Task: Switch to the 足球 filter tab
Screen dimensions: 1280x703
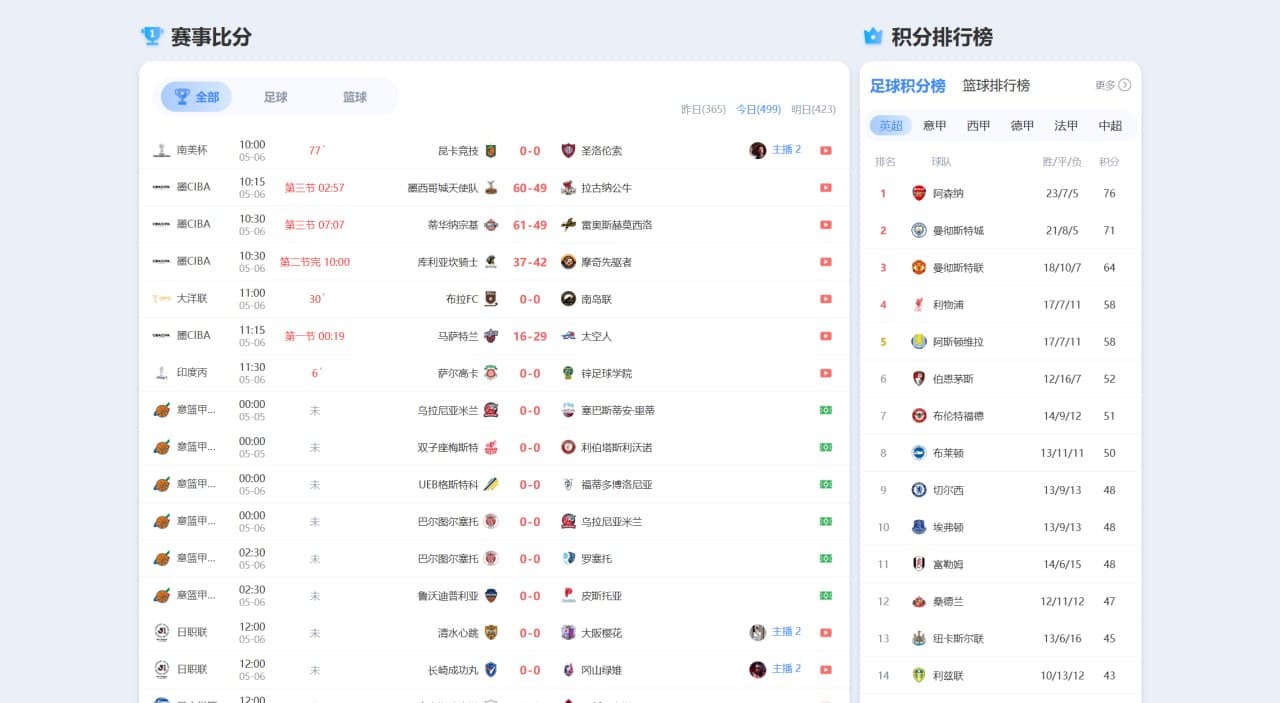Action: (x=276, y=97)
